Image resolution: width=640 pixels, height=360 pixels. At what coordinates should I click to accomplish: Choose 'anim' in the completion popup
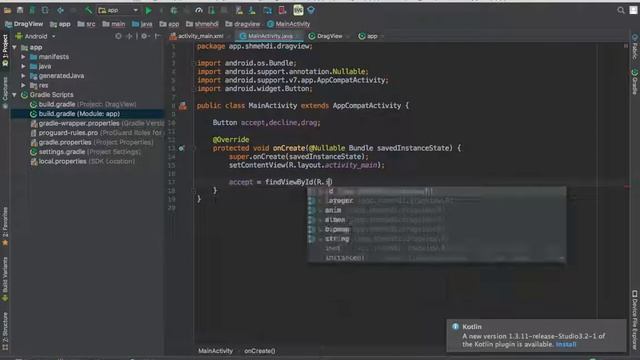click(x=436, y=210)
